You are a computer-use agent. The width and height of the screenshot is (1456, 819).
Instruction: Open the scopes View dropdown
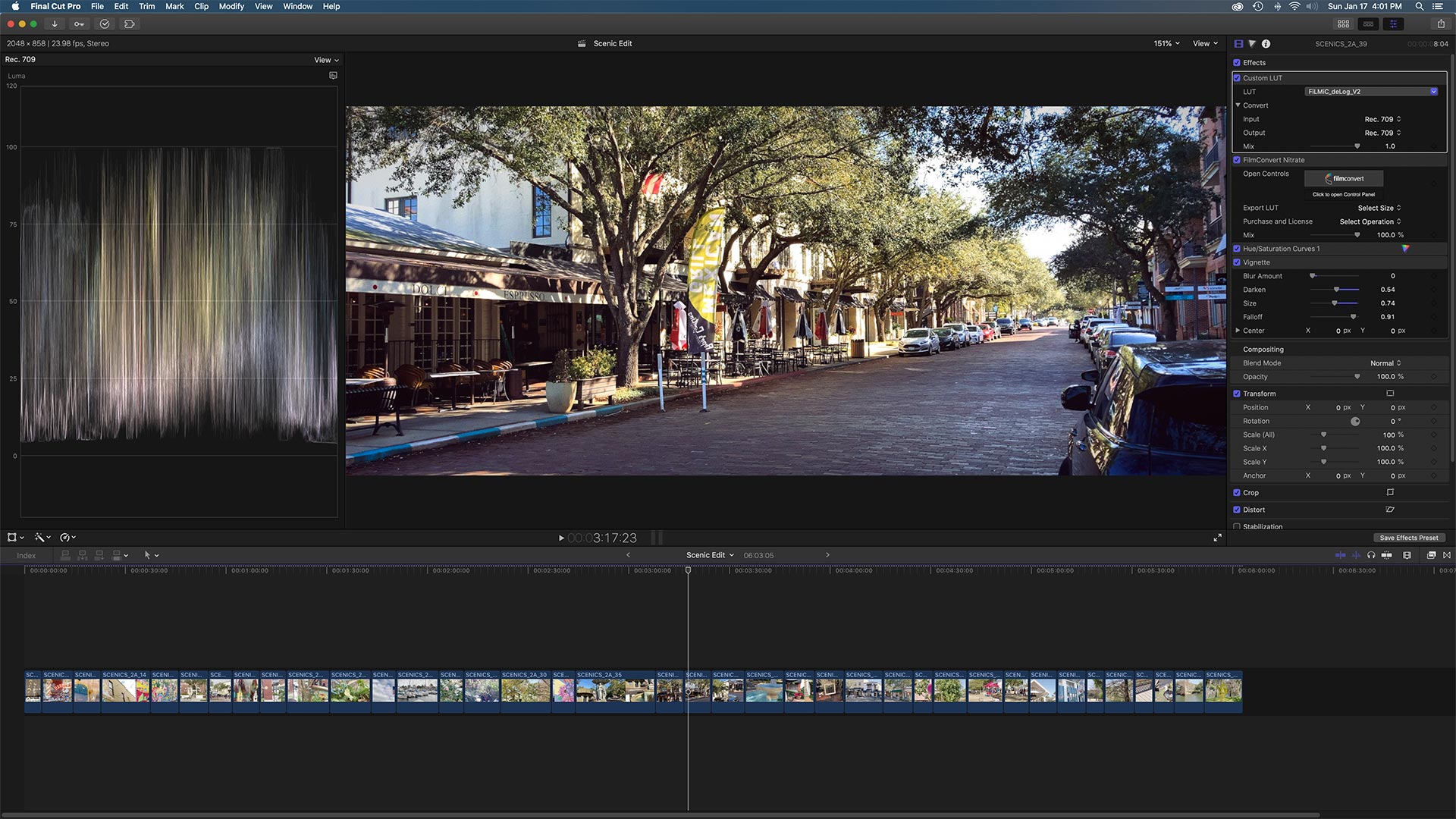pyautogui.click(x=327, y=60)
